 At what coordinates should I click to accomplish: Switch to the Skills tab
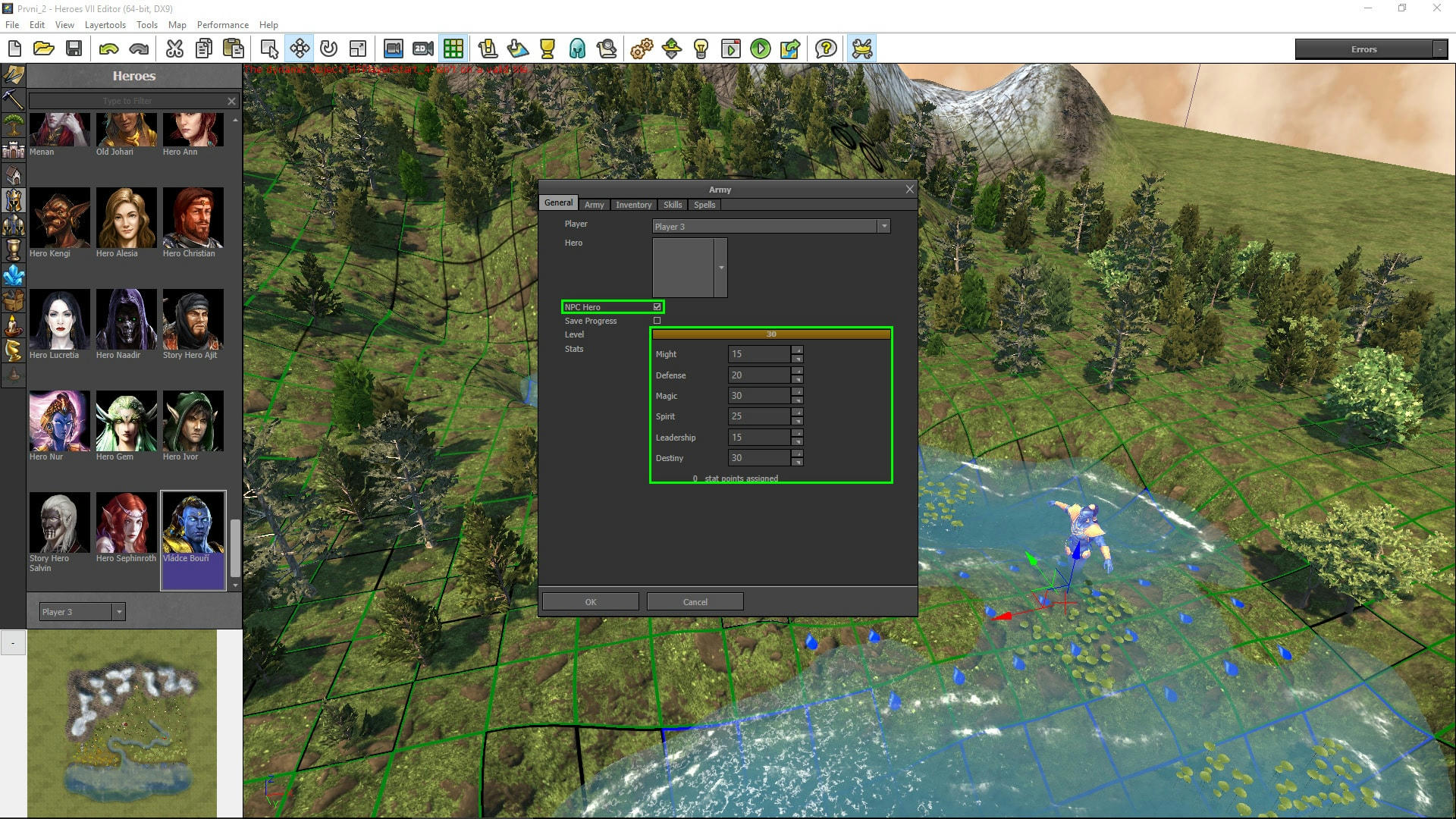[x=672, y=205]
